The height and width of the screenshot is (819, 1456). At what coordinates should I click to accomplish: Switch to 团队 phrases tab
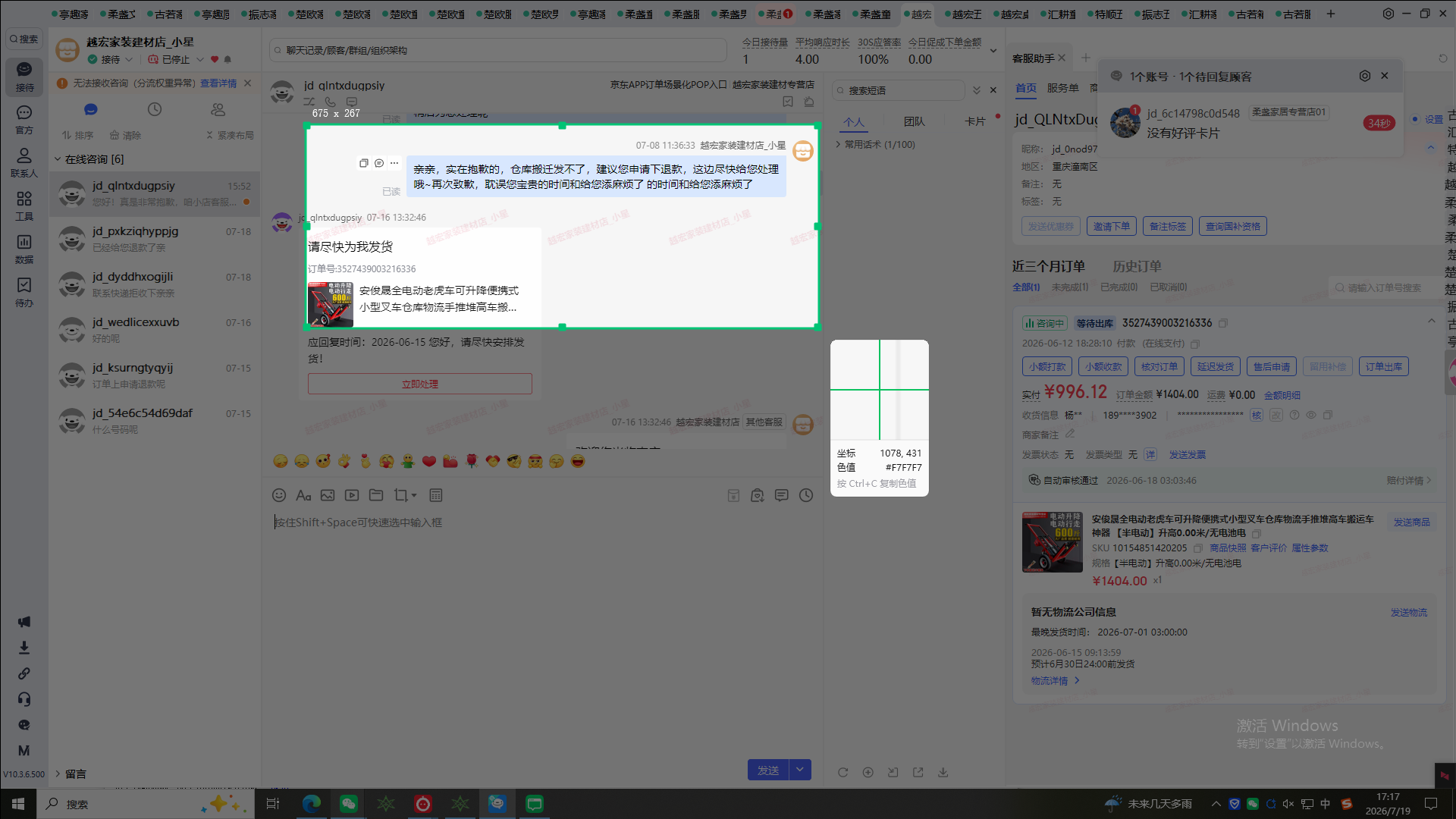[915, 121]
